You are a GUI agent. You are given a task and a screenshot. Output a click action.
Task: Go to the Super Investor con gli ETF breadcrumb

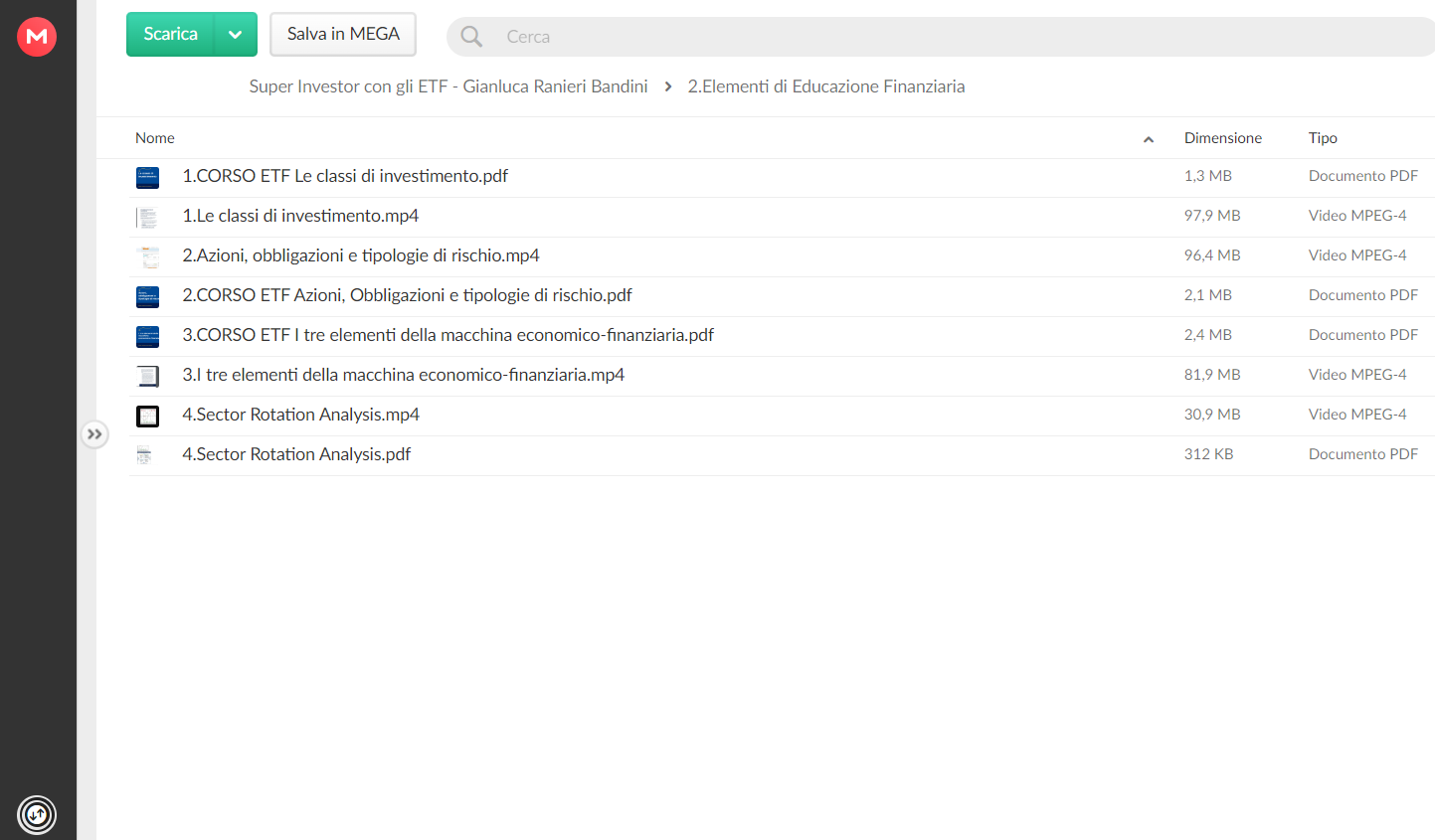(x=448, y=86)
